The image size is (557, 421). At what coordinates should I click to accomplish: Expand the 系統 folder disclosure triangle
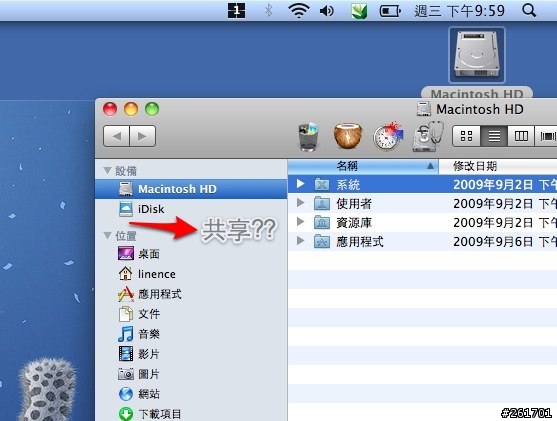(301, 184)
